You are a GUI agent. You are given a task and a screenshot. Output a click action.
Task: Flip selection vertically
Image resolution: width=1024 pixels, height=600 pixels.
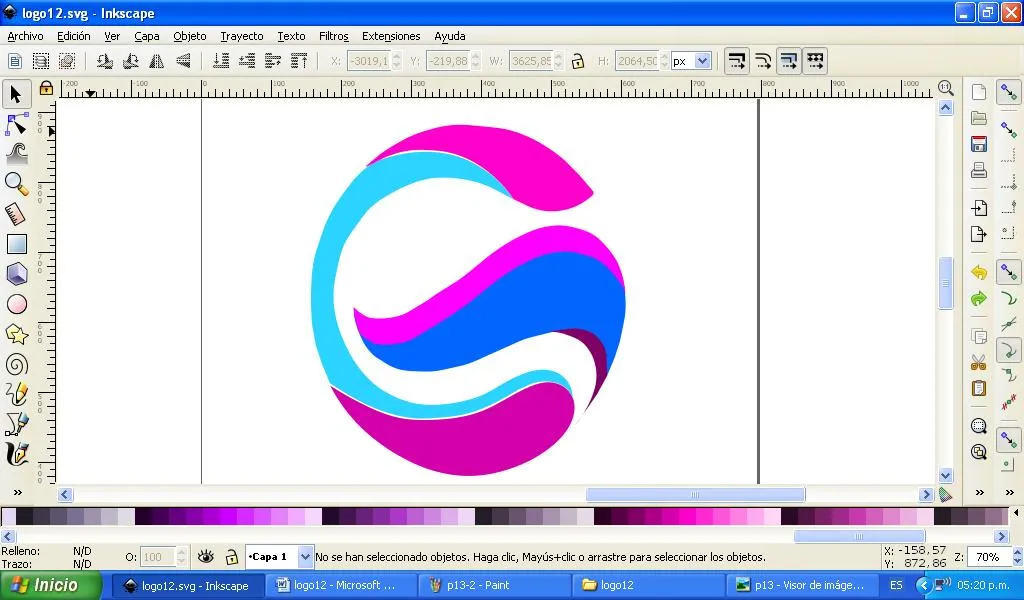coord(184,61)
